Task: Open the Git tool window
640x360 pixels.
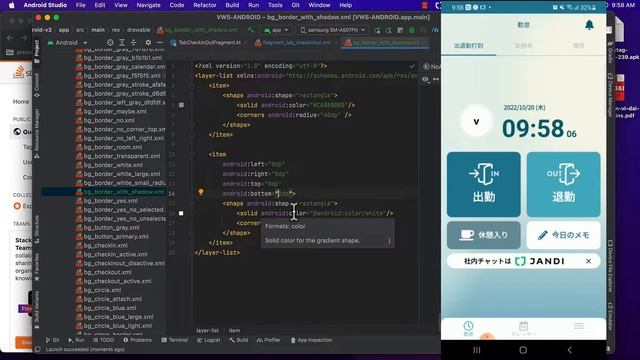Action: 53,340
